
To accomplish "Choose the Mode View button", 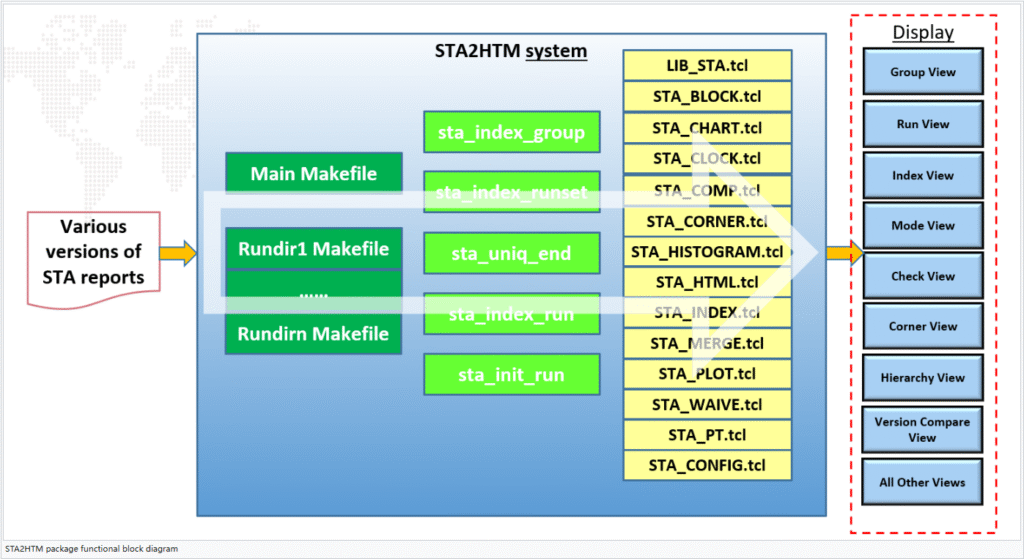I will tap(922, 226).
